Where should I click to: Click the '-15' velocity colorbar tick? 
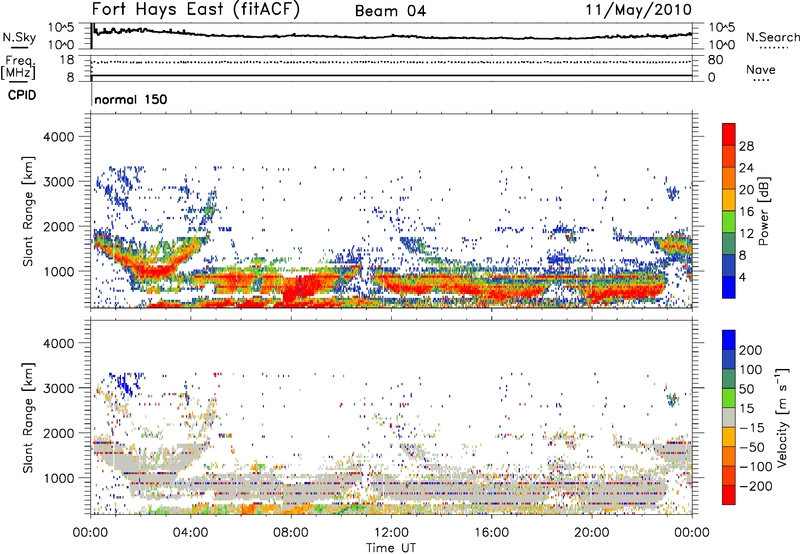(752, 428)
